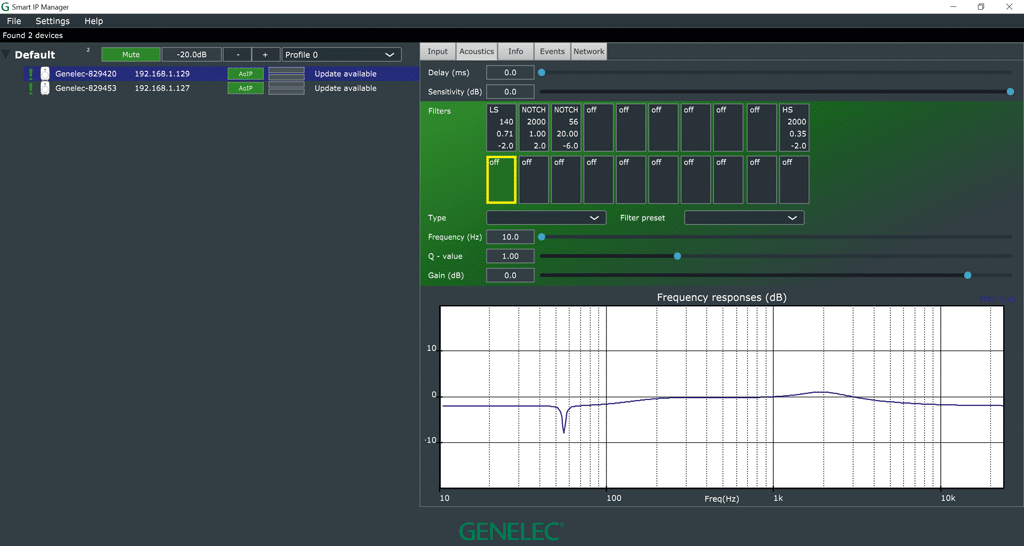Click the Default group name
Viewport: 1024px width, 546px height.
(35, 55)
